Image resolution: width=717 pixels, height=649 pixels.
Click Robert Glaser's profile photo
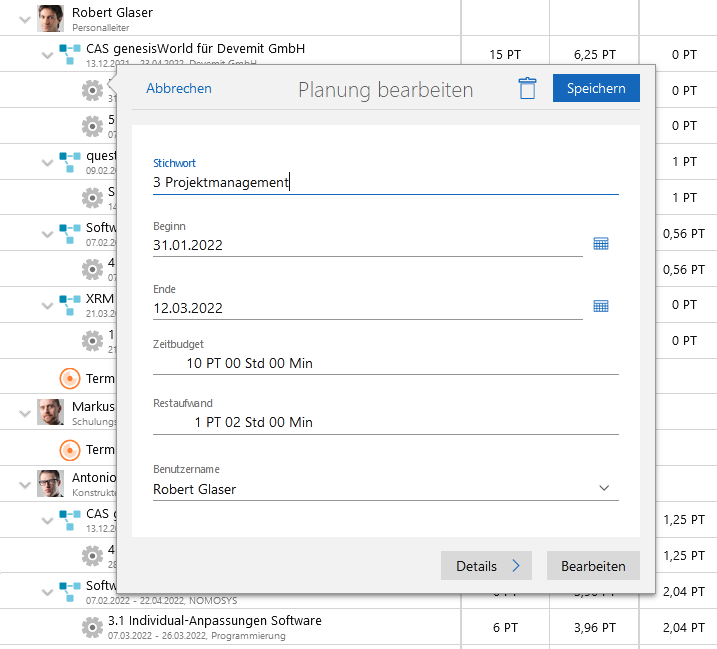pos(50,17)
